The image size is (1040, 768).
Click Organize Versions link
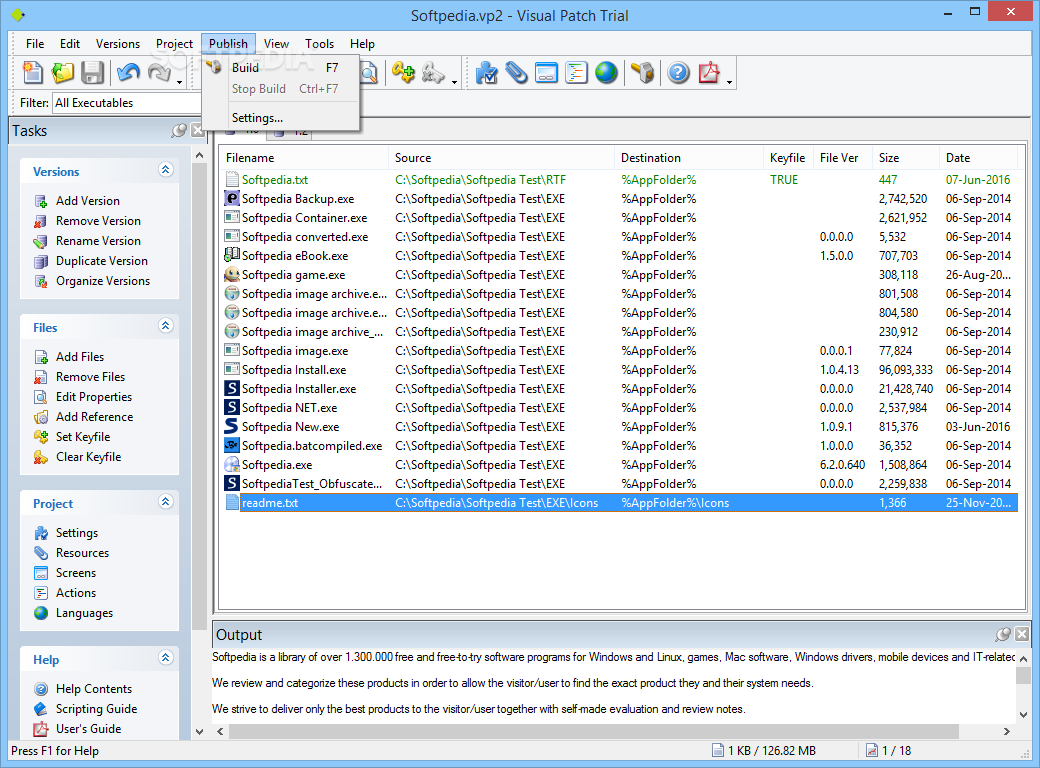click(103, 281)
